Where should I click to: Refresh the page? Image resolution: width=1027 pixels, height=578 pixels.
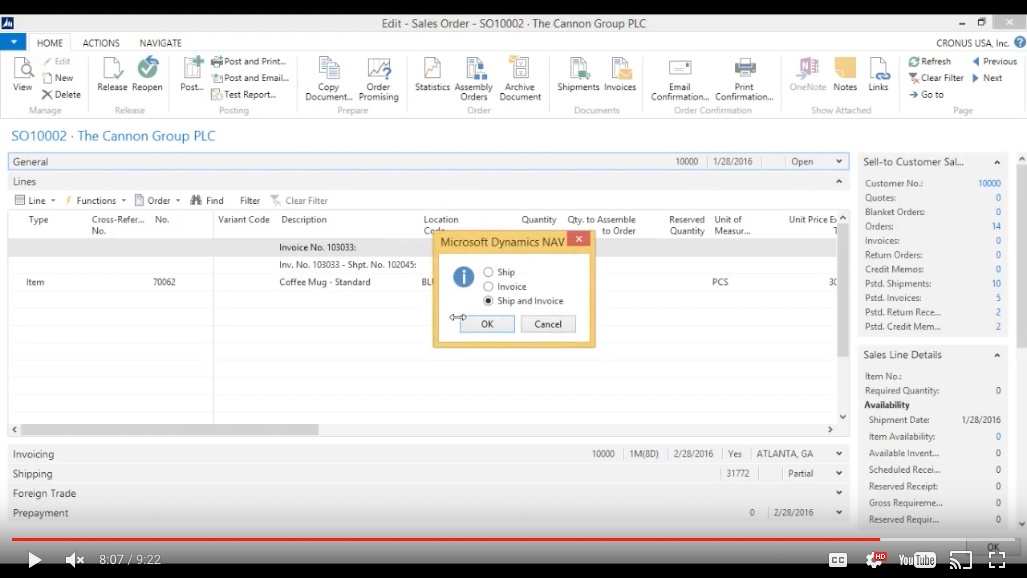click(929, 61)
